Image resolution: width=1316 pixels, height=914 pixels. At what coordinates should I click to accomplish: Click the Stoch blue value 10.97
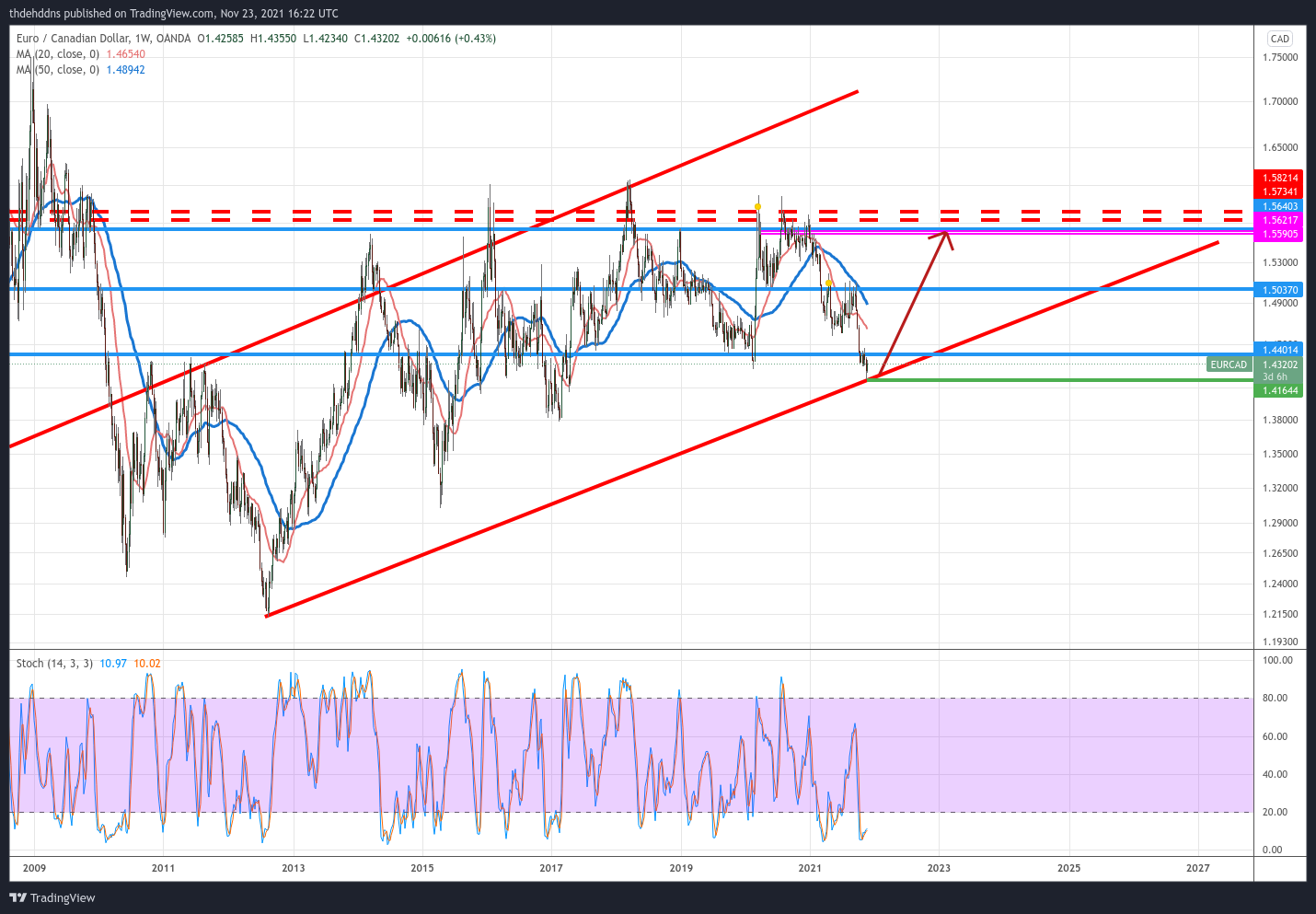(x=113, y=664)
